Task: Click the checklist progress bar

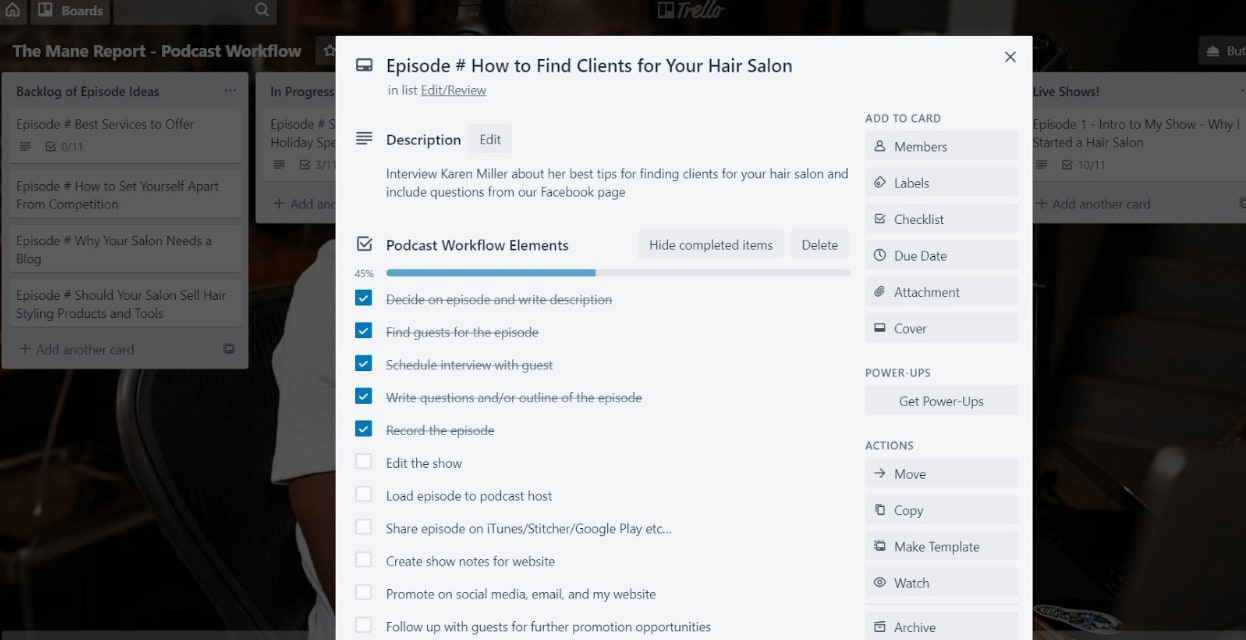Action: coord(618,272)
